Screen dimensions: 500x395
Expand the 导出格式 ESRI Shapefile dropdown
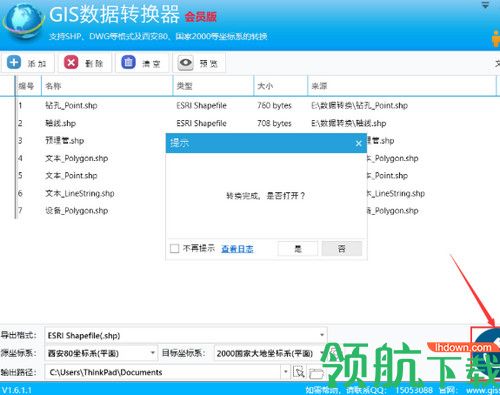tap(322, 335)
